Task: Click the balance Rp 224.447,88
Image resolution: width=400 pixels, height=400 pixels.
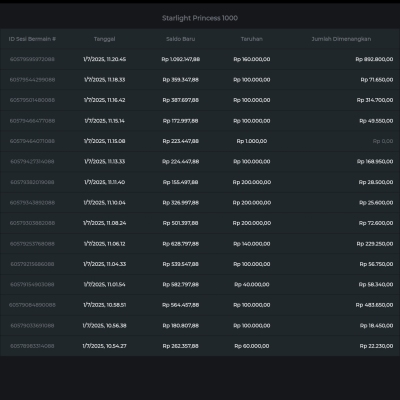Action: (x=180, y=162)
